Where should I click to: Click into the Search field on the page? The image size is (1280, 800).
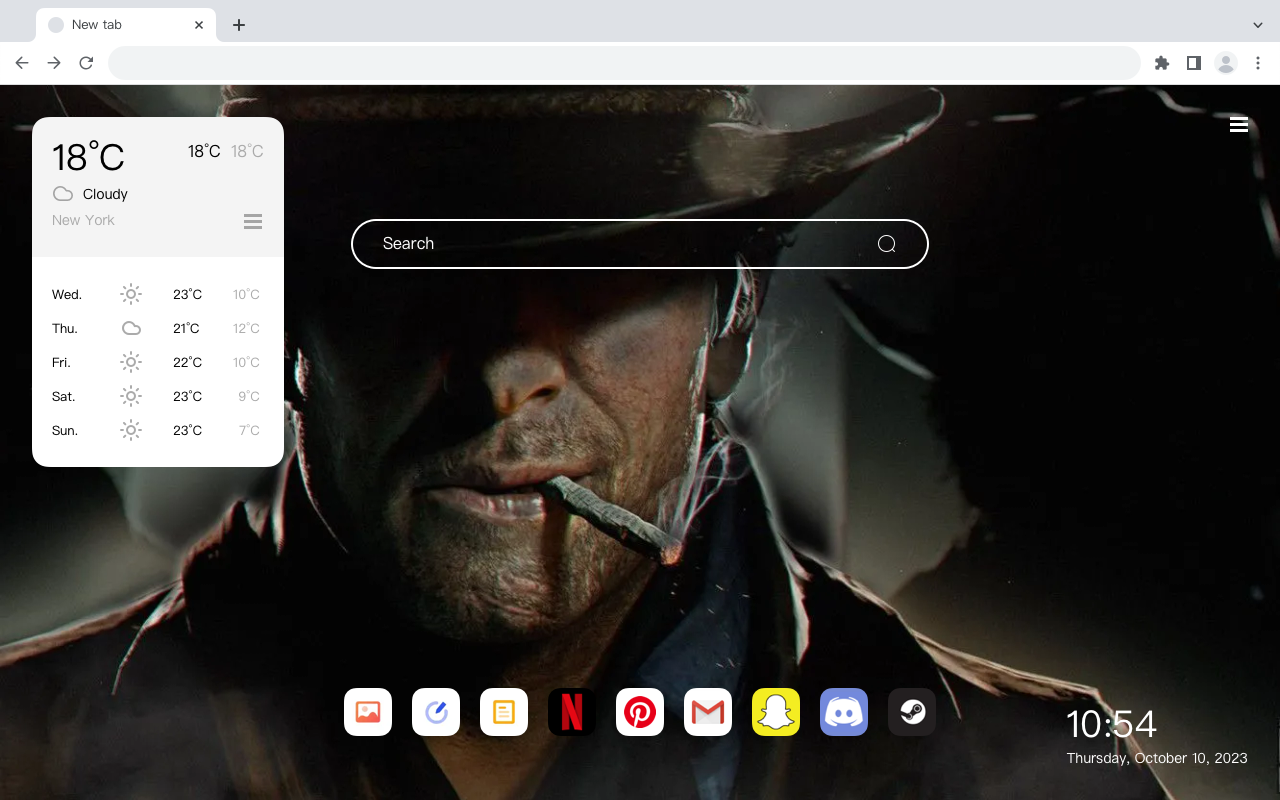(640, 244)
